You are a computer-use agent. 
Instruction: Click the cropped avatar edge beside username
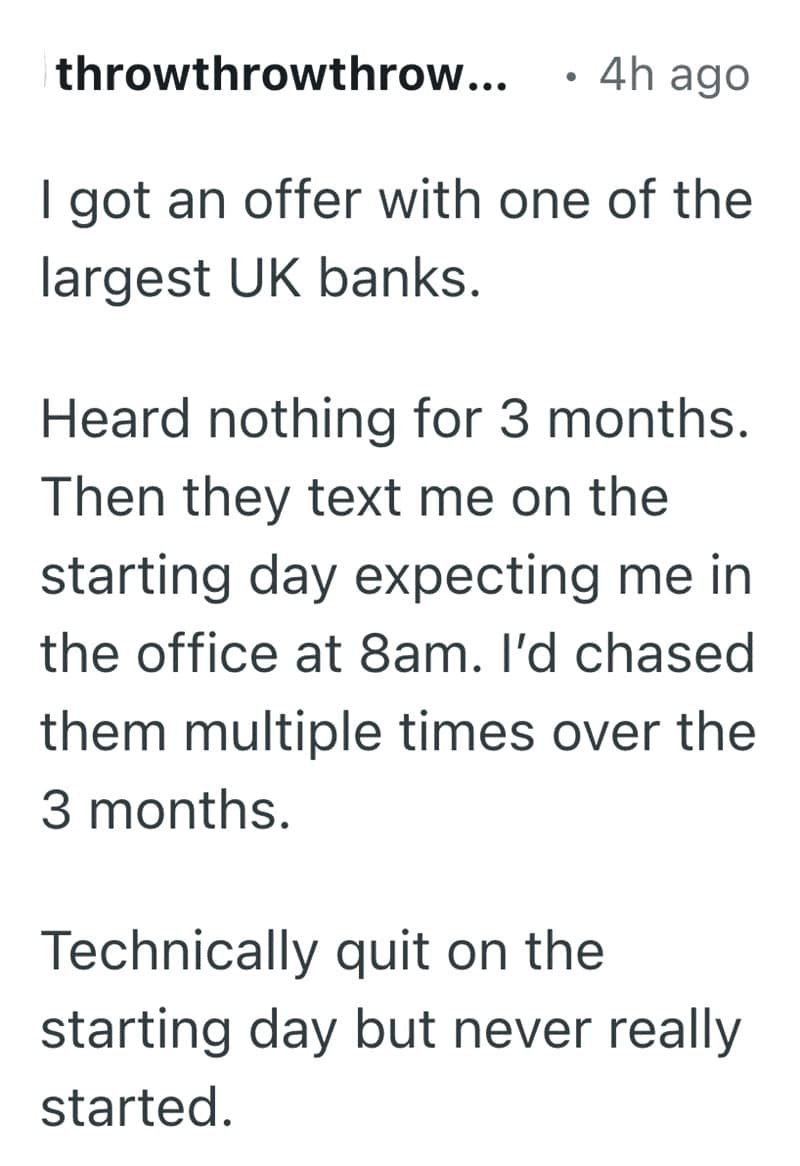point(45,76)
